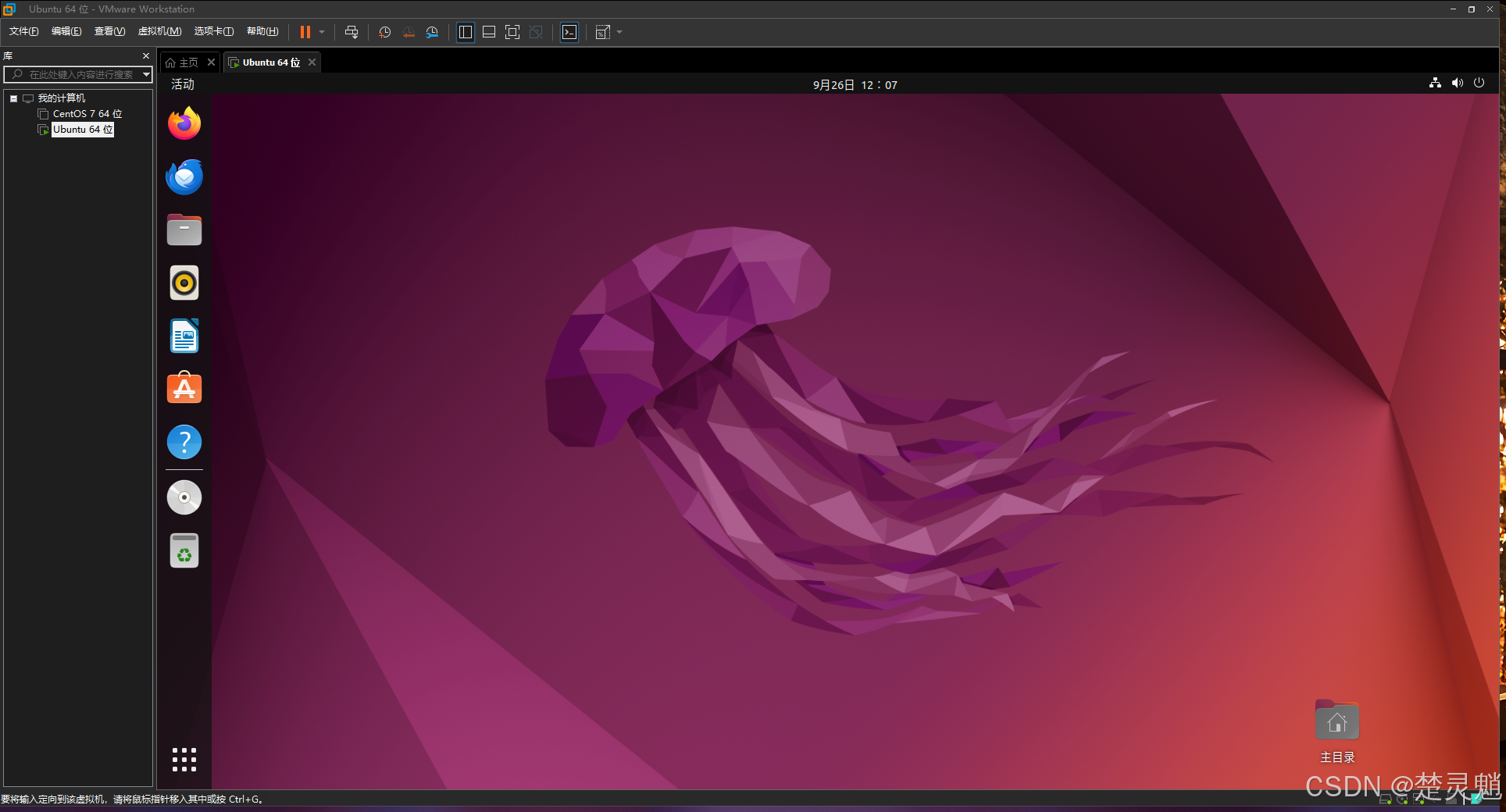The width and height of the screenshot is (1506, 812).
Task: Click the mounted disc icon in dock
Action: [184, 497]
